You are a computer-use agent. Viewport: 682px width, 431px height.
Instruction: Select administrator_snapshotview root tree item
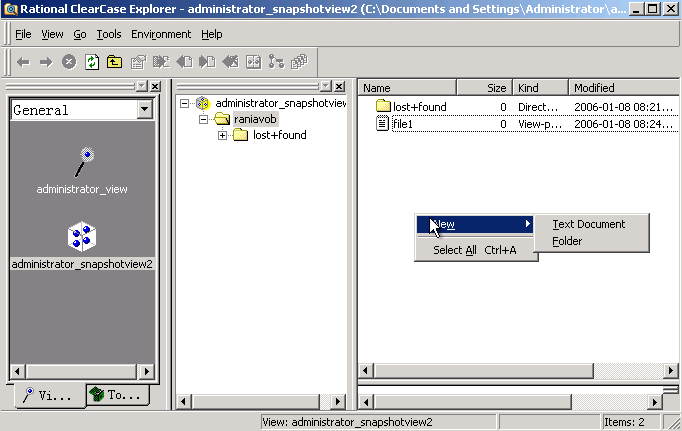tap(281, 103)
